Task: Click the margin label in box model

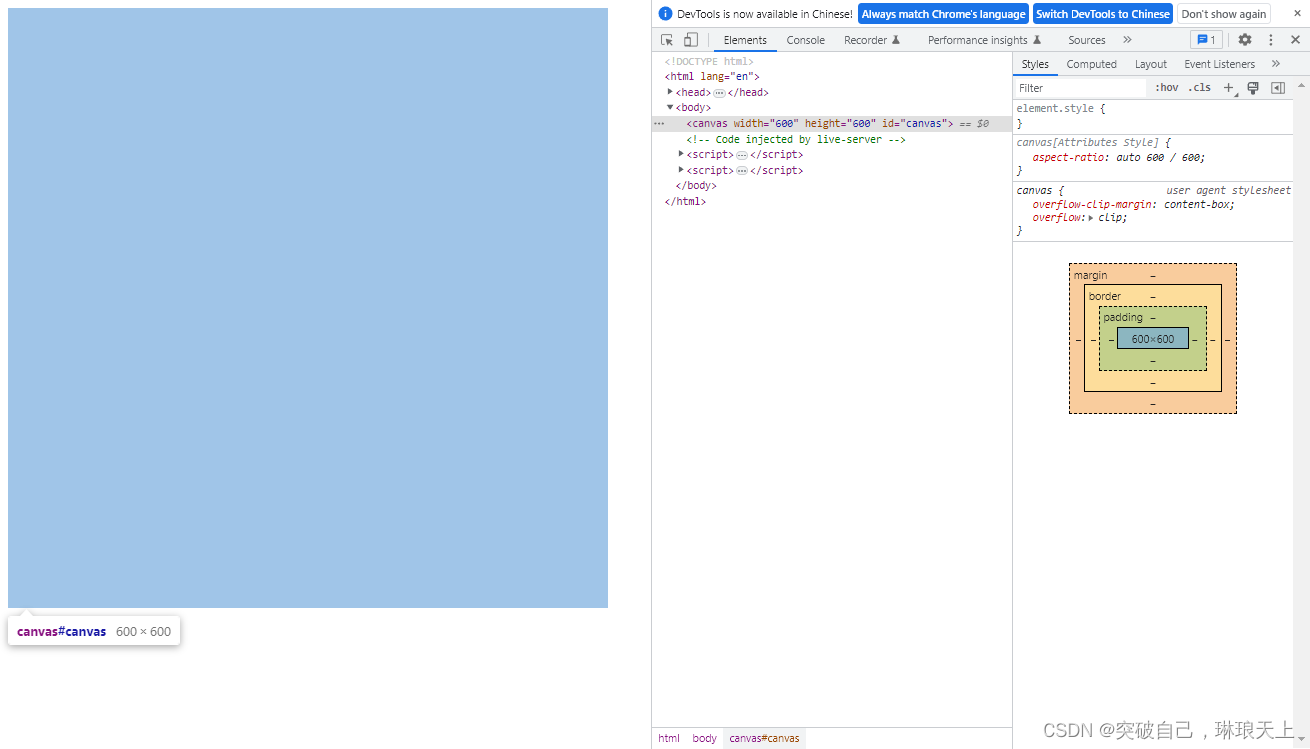Action: [x=1090, y=275]
